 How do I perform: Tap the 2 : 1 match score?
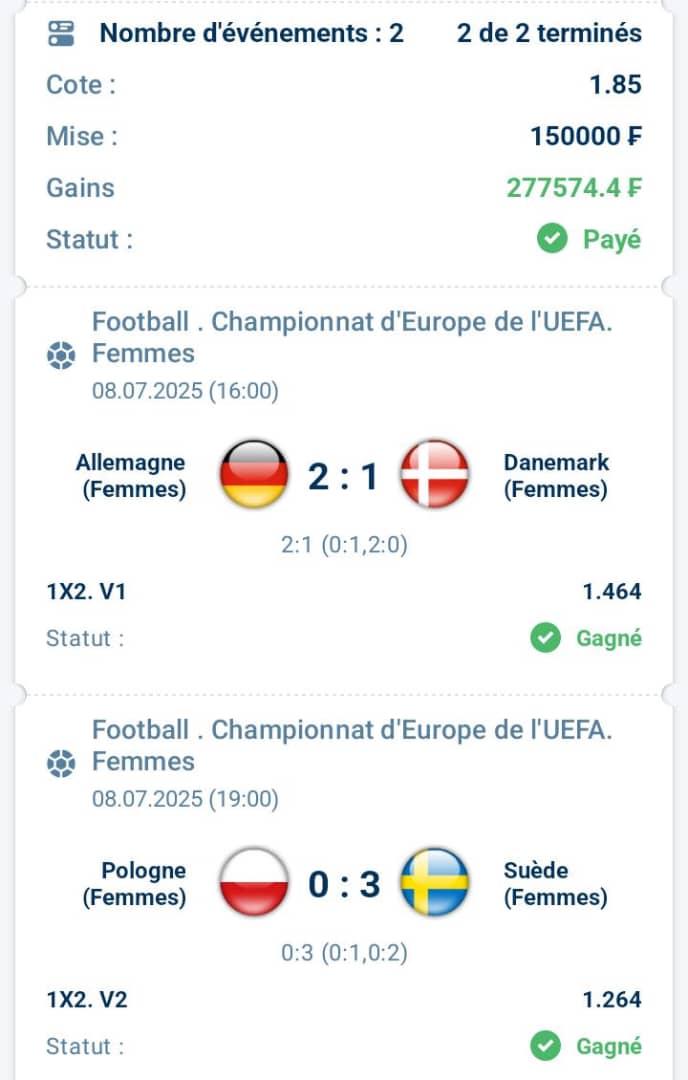point(344,476)
